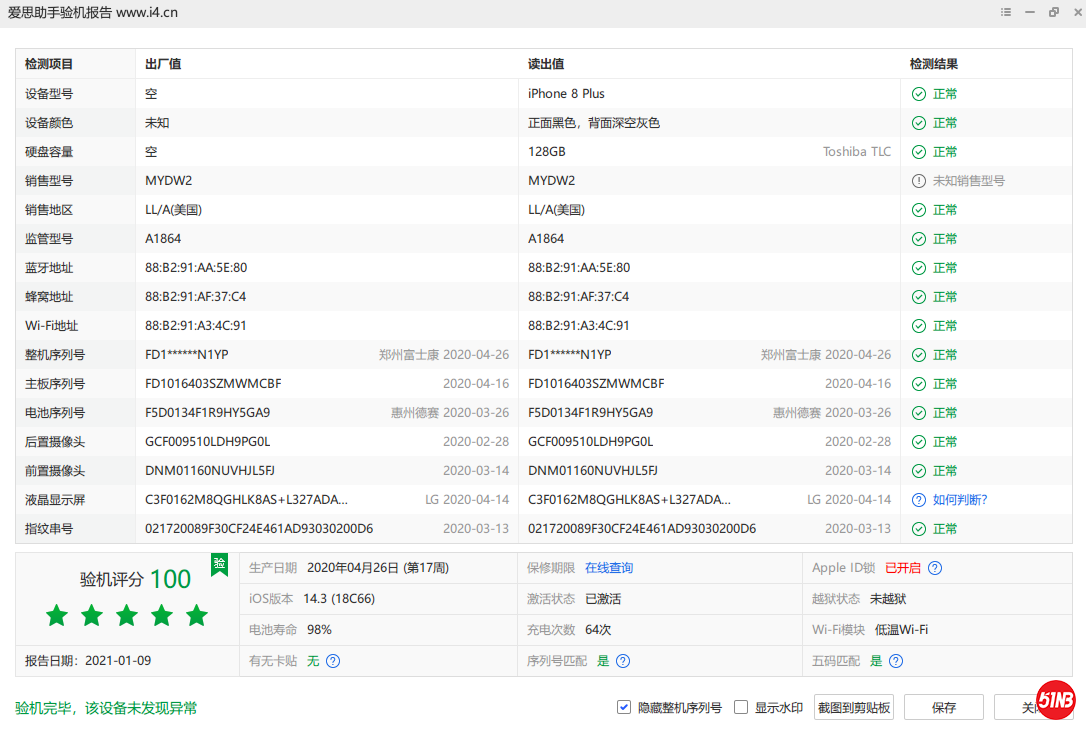This screenshot has width=1086, height=730.
Task: Open the list menu icon in title bar
Action: pos(1006,12)
